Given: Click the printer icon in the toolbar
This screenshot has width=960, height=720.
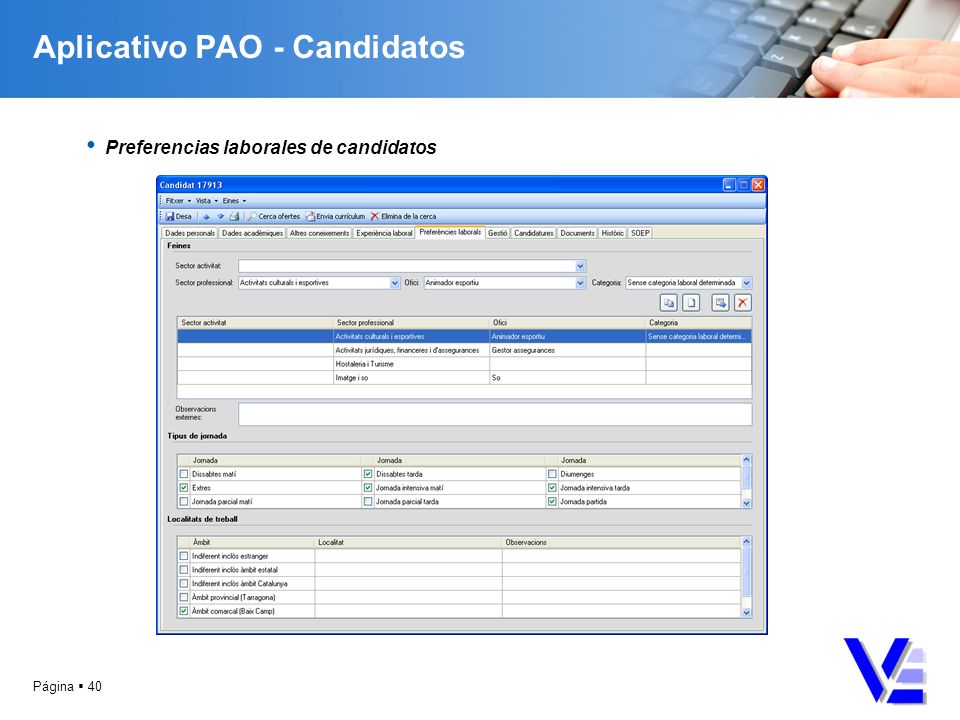Looking at the screenshot, I should 234,217.
